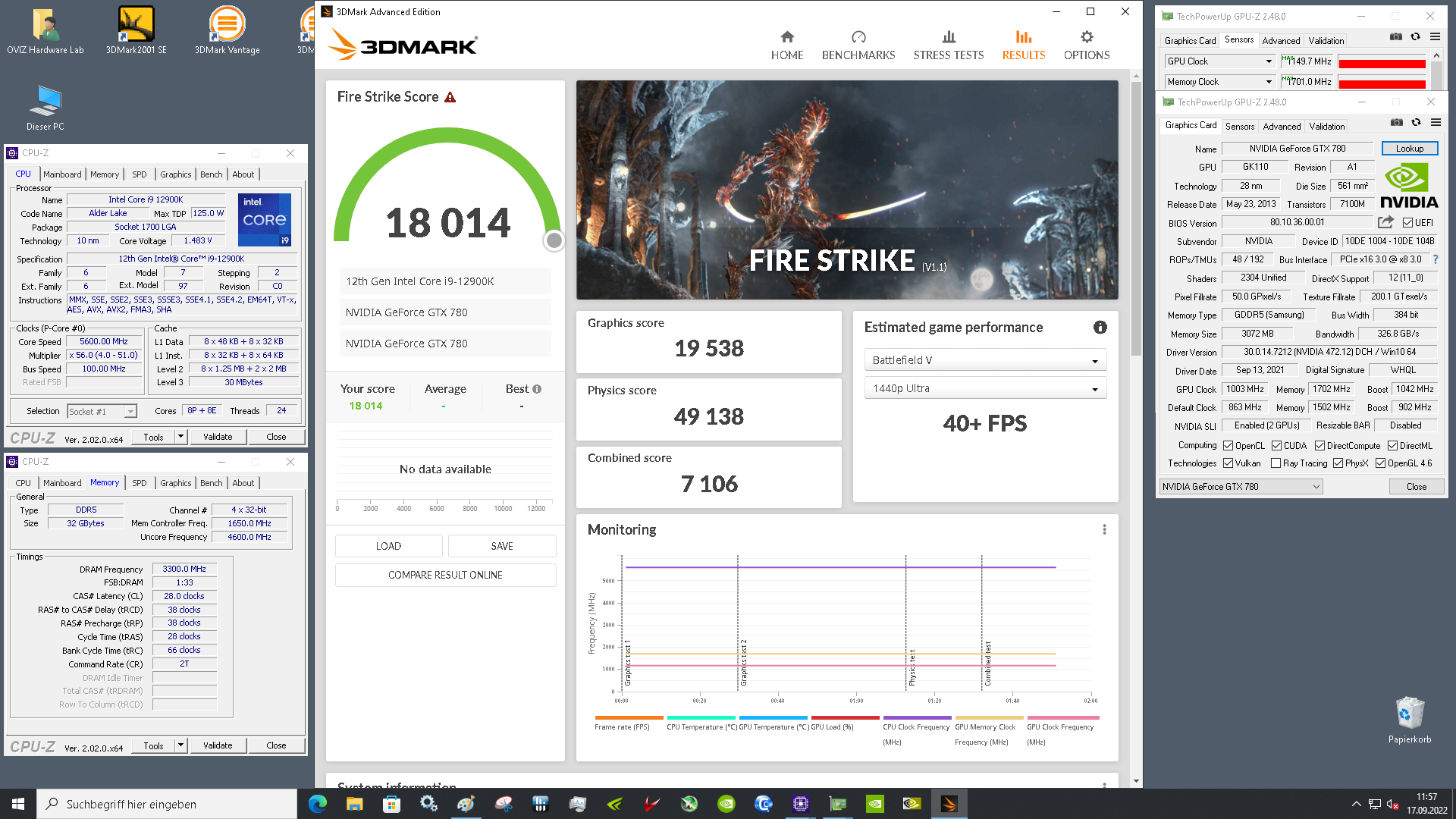The height and width of the screenshot is (819, 1456).
Task: Toggle Vulkan checkbox in GPU-Z
Action: tap(1228, 463)
